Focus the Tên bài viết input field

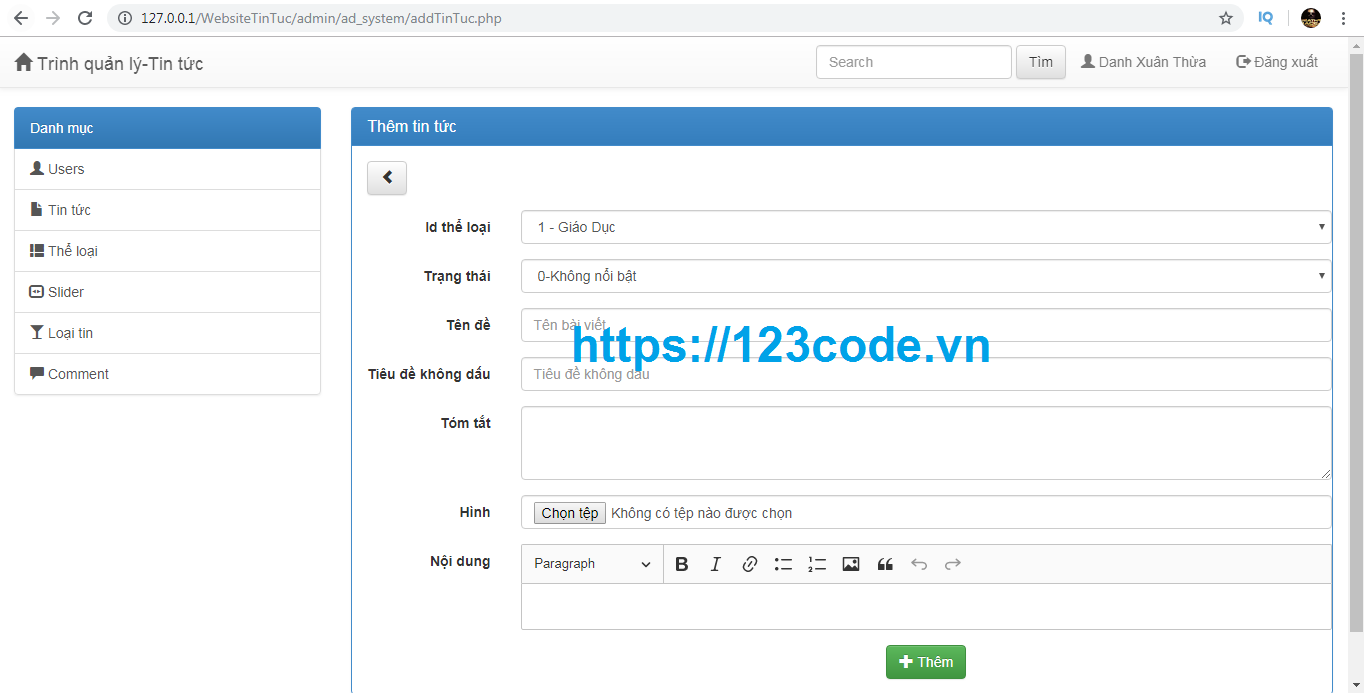tap(925, 325)
